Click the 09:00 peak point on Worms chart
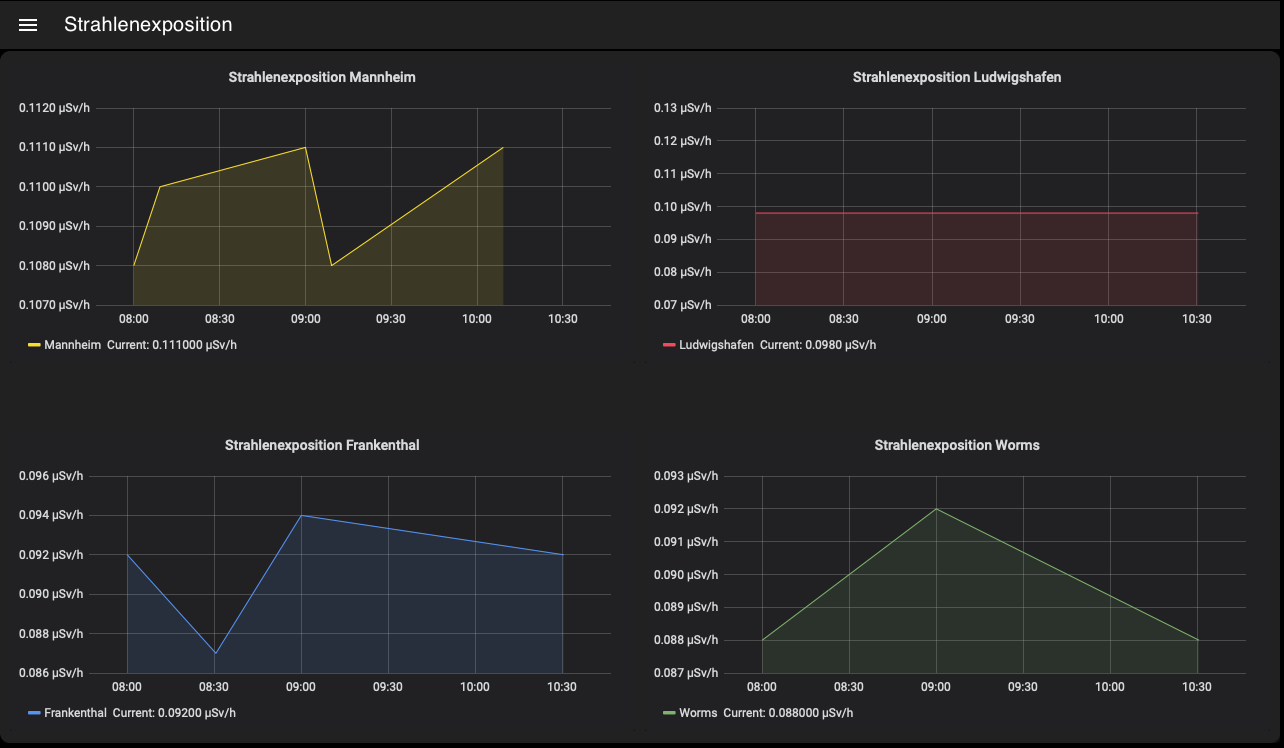 (936, 509)
